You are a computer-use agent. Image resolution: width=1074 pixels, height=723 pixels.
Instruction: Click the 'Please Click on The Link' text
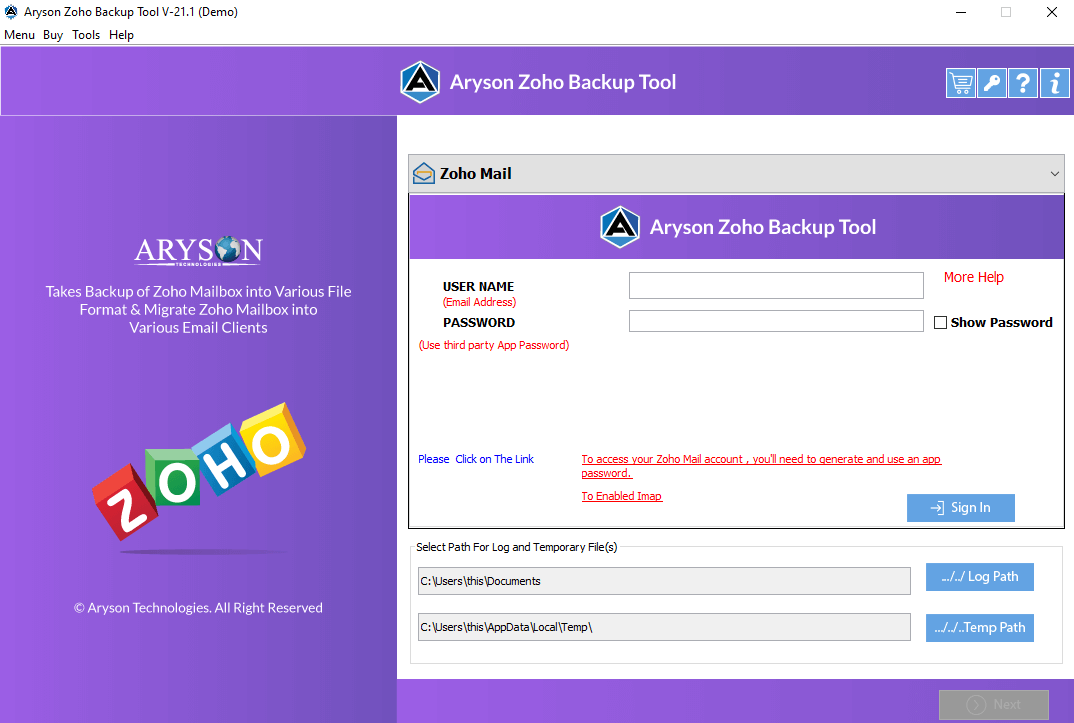[475, 459]
